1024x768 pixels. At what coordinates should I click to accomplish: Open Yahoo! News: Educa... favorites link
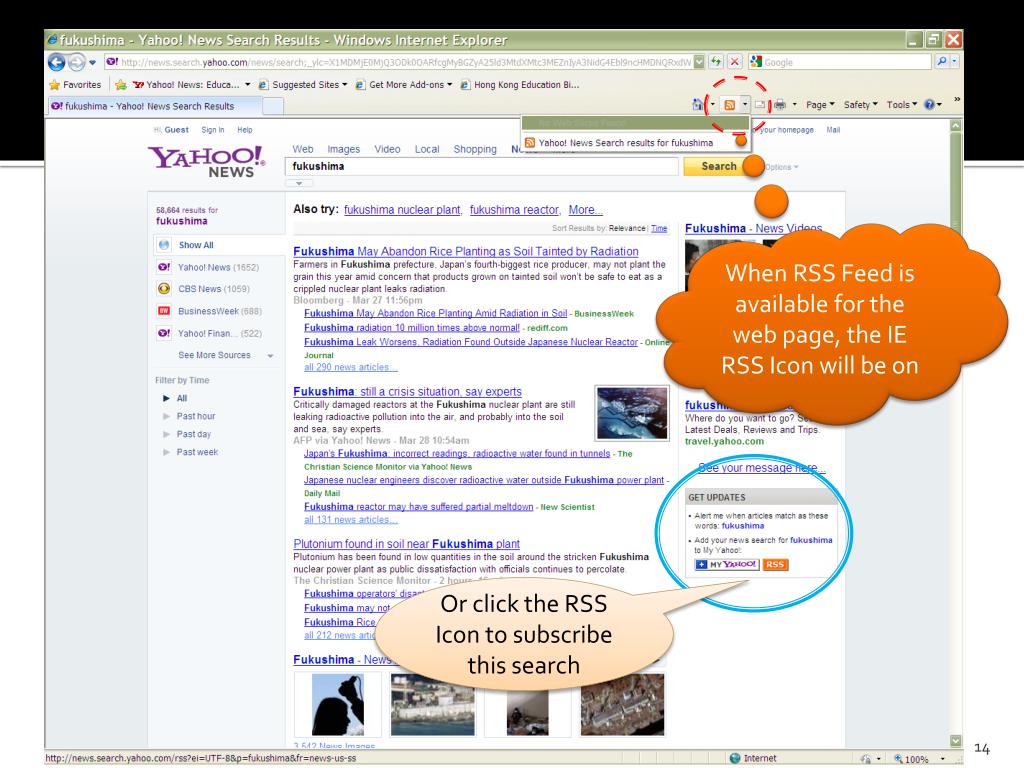coord(186,85)
